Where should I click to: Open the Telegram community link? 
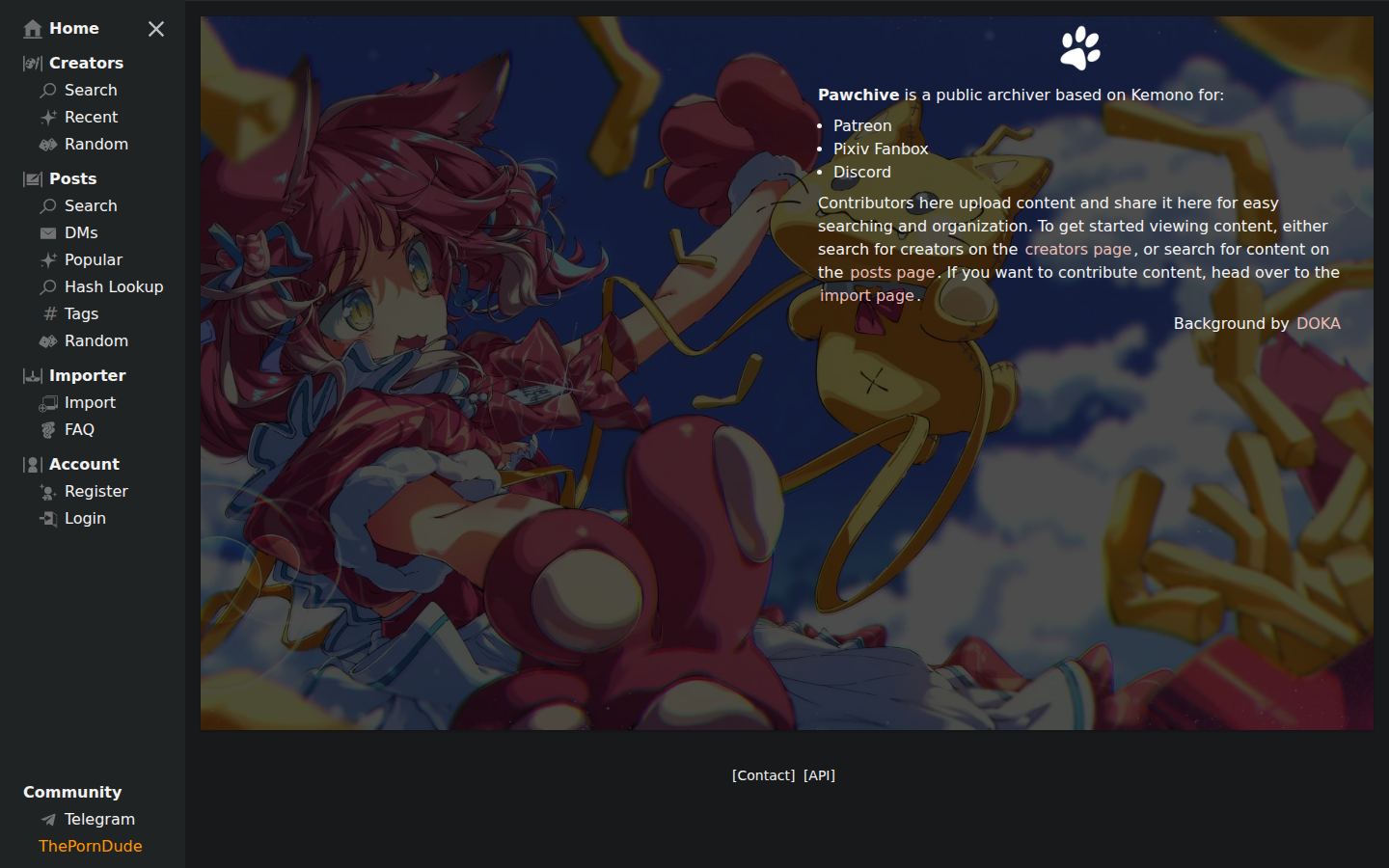[99, 820]
